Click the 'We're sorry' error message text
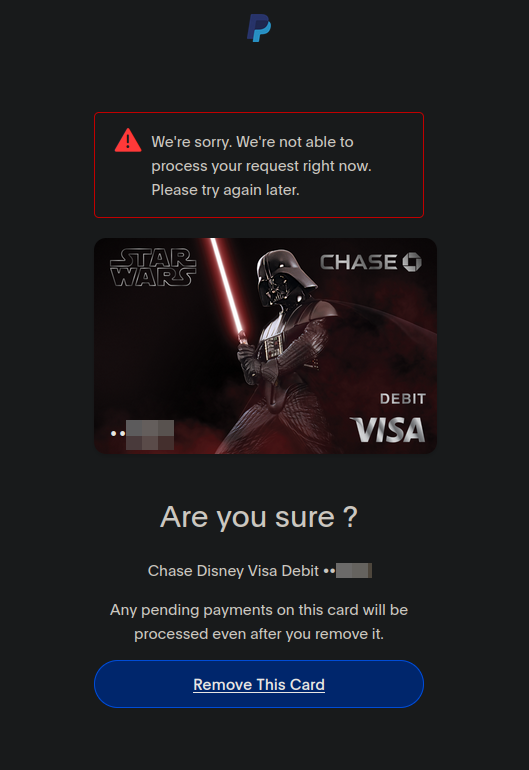The height and width of the screenshot is (770, 529). tap(261, 165)
